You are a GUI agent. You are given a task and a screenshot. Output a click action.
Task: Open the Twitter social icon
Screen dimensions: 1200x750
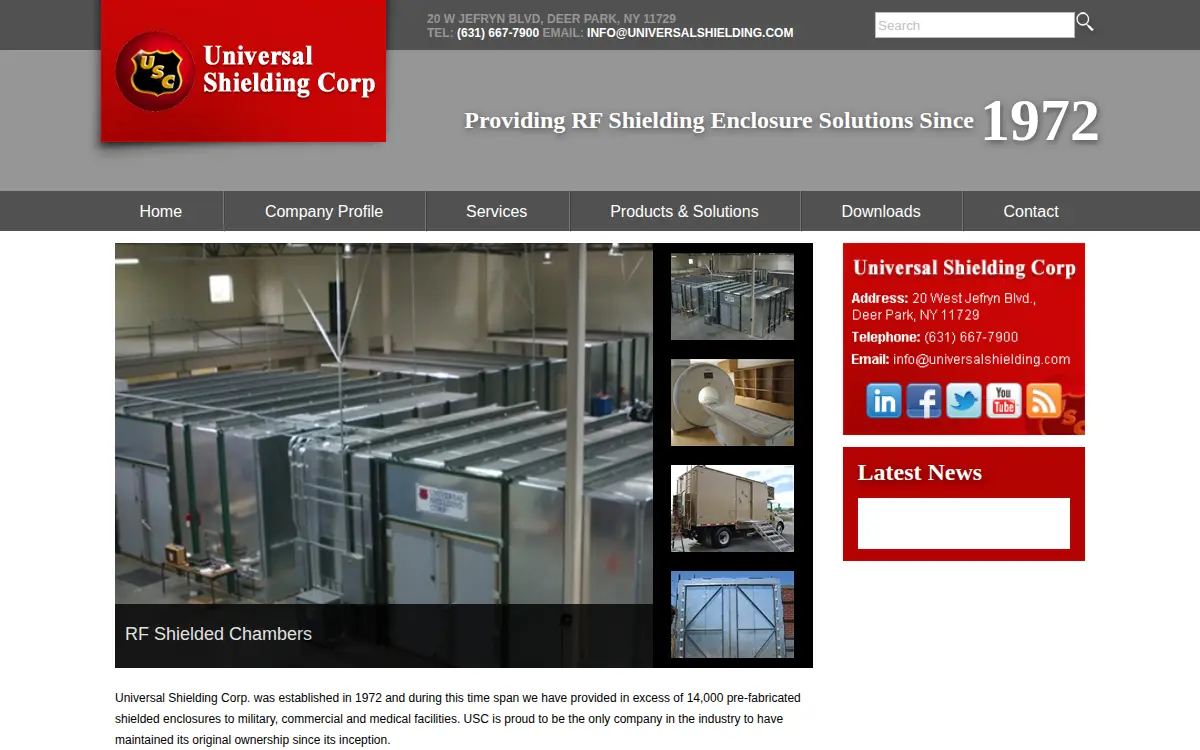pyautogui.click(x=964, y=401)
